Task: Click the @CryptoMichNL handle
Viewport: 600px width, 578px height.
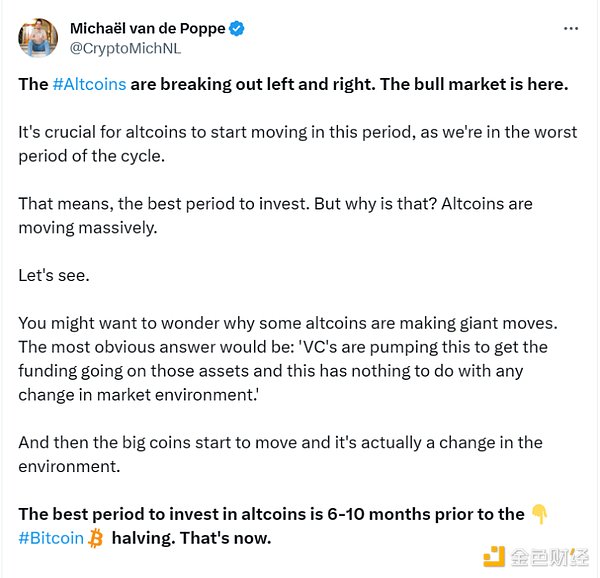Action: click(125, 47)
